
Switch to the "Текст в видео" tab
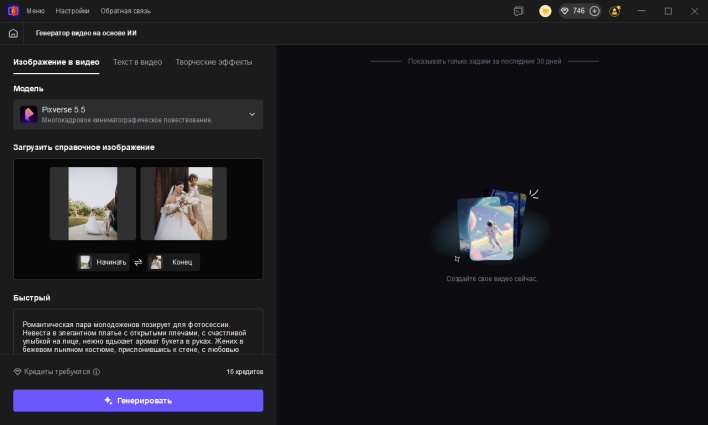pos(137,62)
